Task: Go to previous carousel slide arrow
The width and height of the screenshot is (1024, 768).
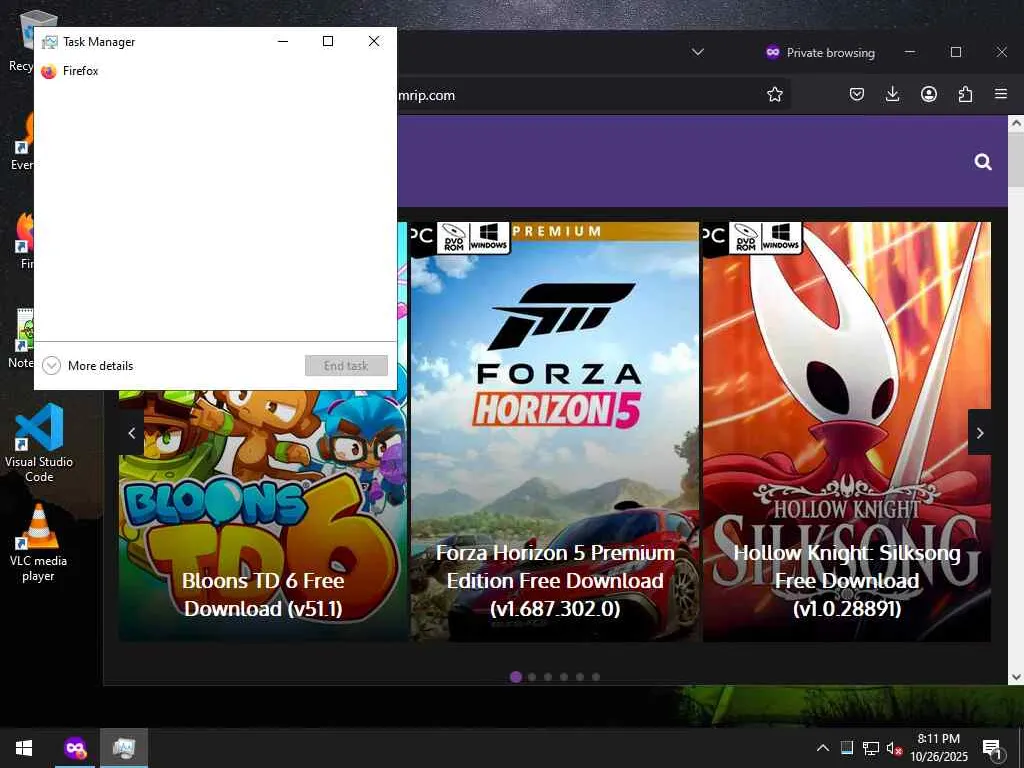Action: (131, 433)
